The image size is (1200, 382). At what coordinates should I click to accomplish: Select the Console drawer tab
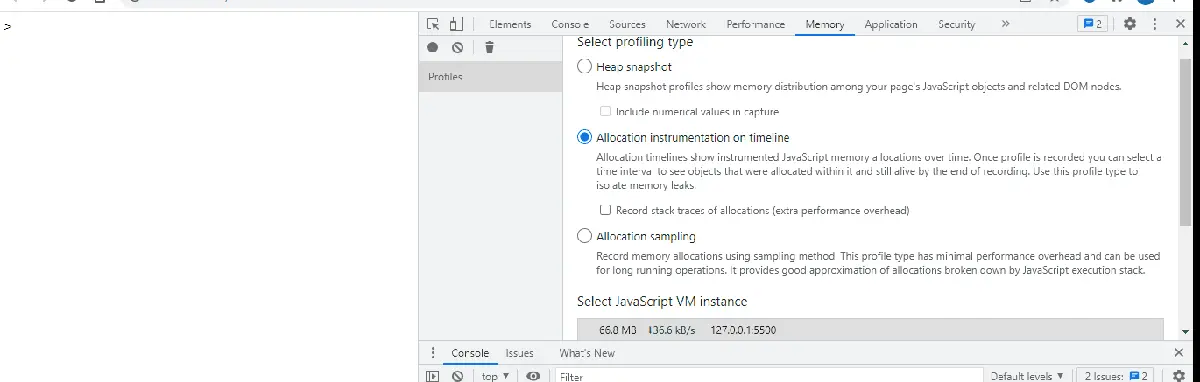coord(470,353)
